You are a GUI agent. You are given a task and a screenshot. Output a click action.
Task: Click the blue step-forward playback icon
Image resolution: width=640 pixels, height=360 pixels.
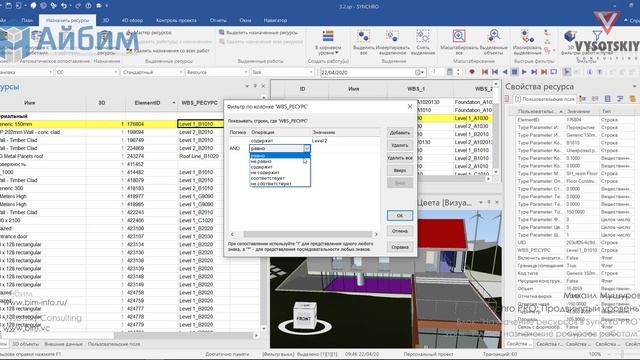[x=534, y=72]
